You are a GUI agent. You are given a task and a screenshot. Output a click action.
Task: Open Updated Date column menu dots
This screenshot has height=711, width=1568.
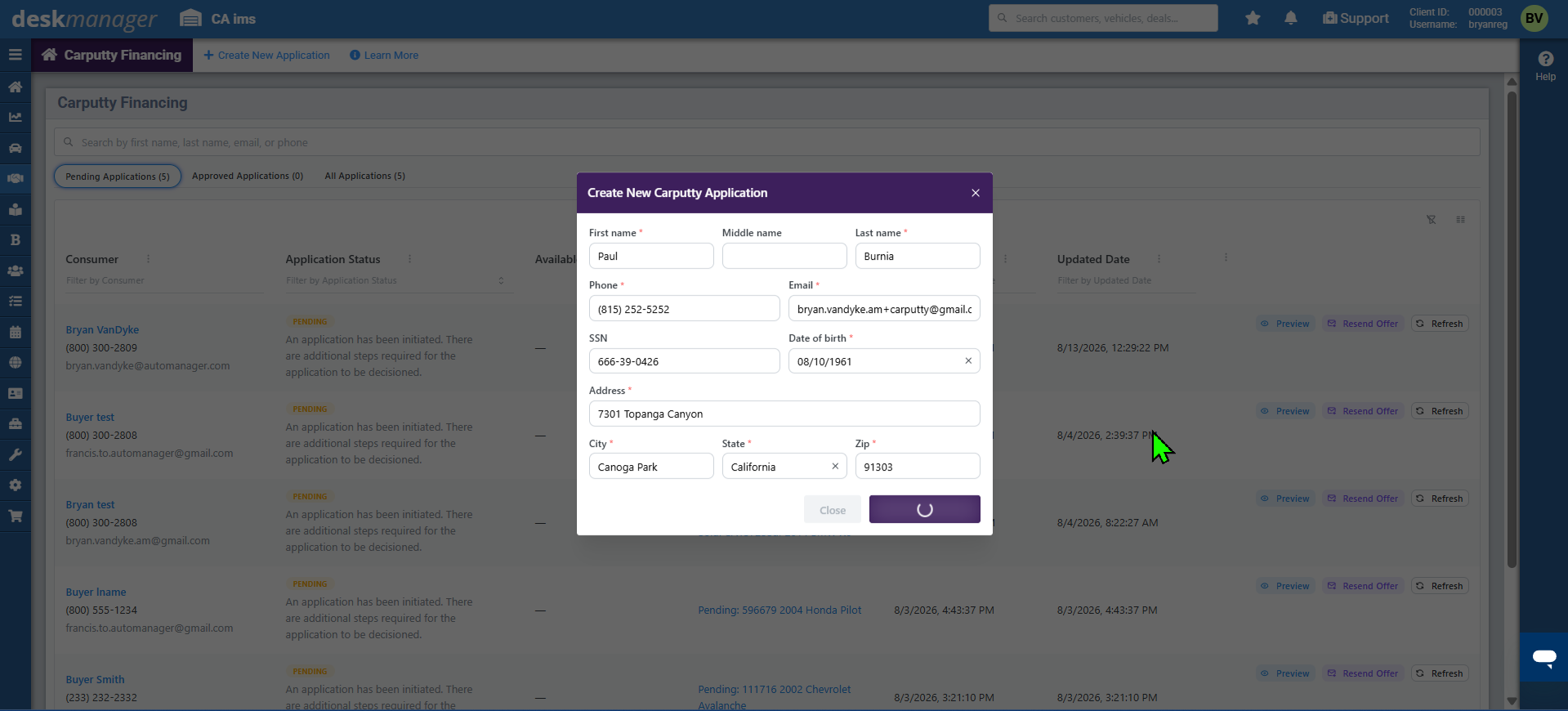pos(1159,258)
